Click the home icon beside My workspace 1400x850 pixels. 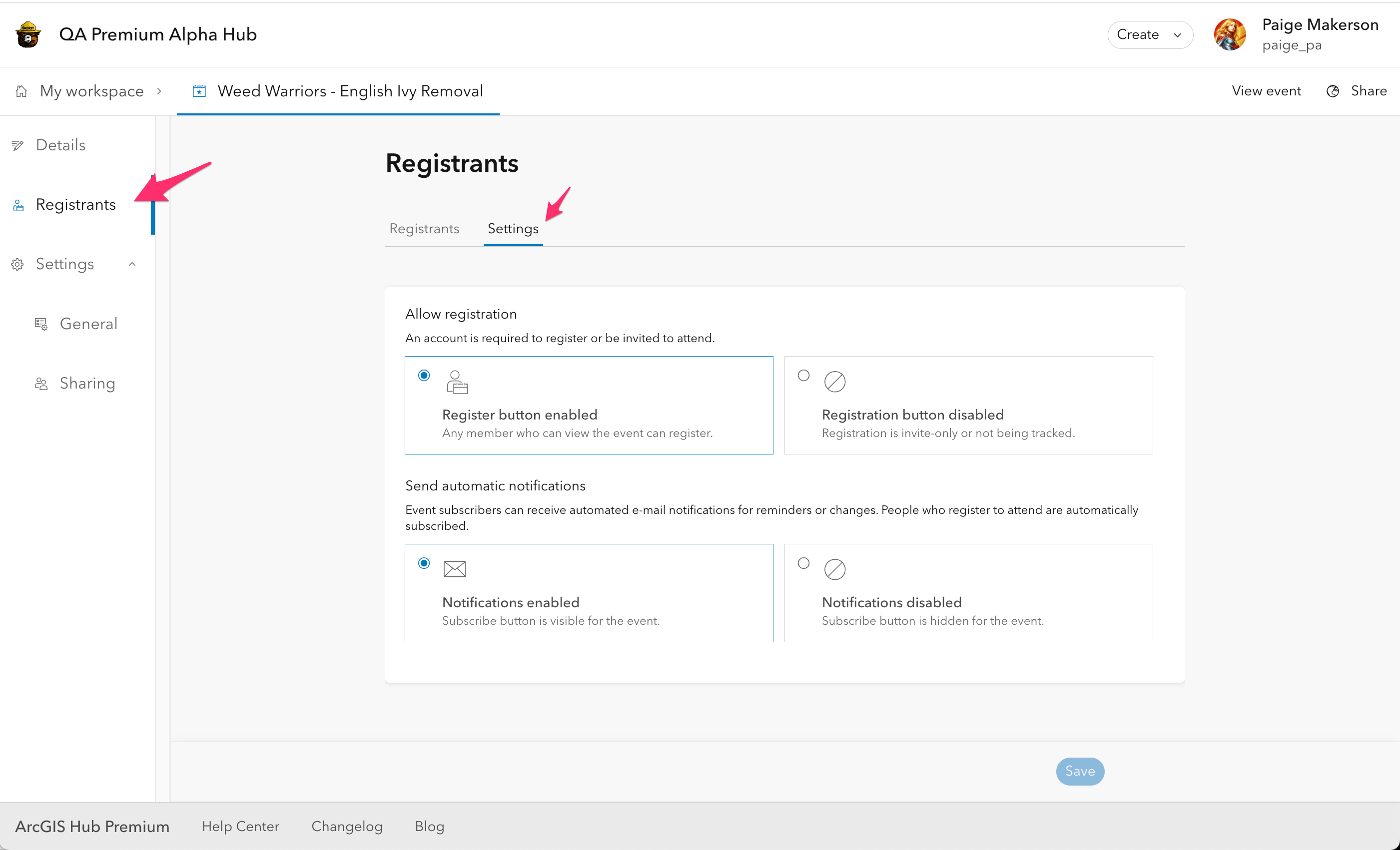[21, 91]
